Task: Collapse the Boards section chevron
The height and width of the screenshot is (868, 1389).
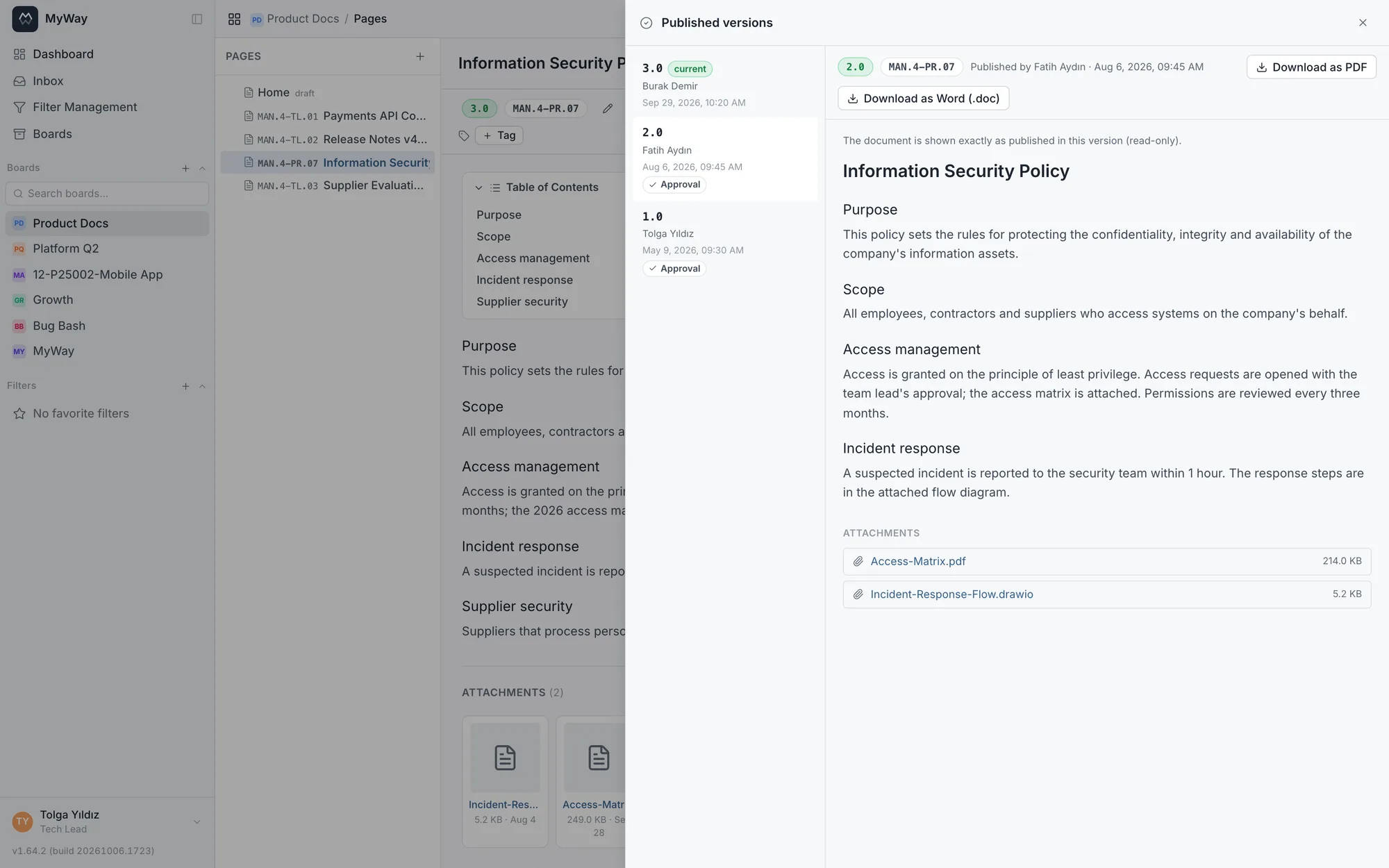Action: pos(202,168)
